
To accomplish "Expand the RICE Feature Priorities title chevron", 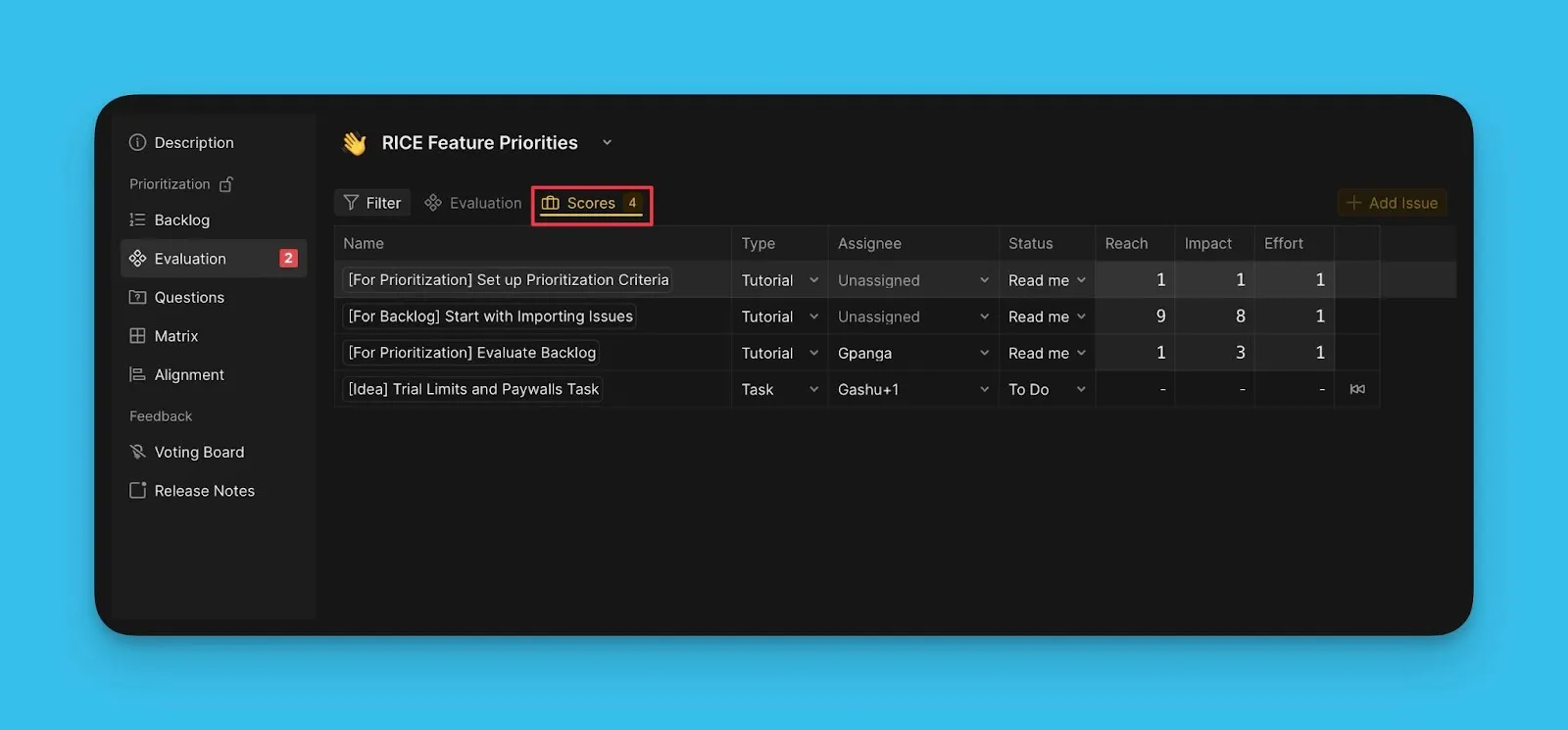I will pos(607,143).
